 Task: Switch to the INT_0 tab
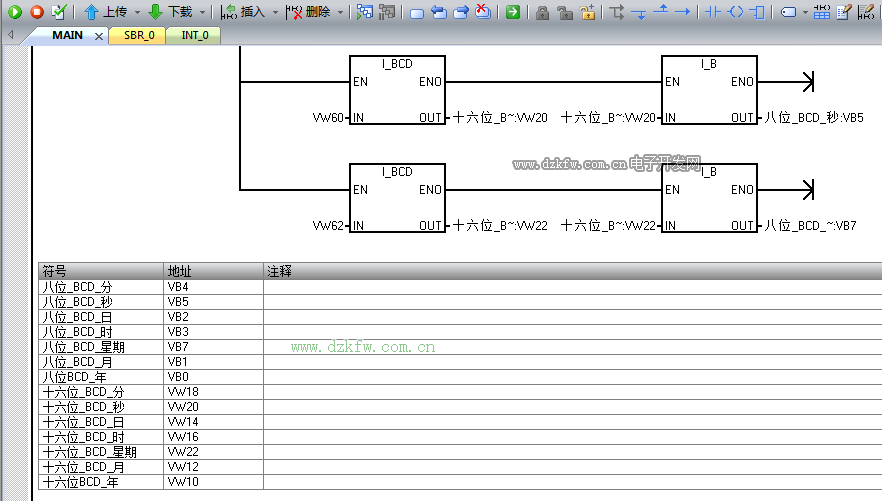(x=195, y=35)
